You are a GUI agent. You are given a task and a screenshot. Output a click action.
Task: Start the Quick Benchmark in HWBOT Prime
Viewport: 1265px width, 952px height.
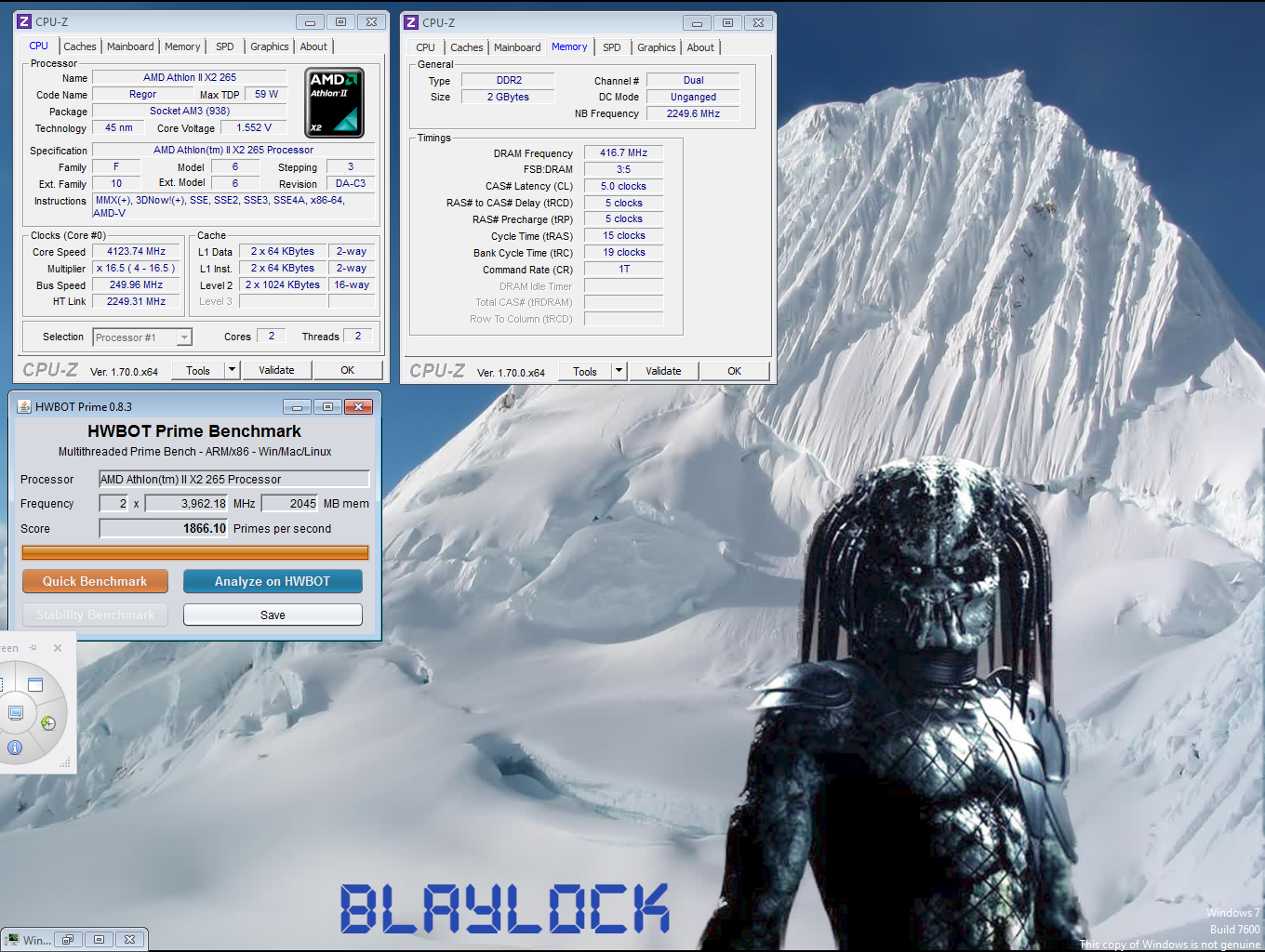click(x=95, y=581)
